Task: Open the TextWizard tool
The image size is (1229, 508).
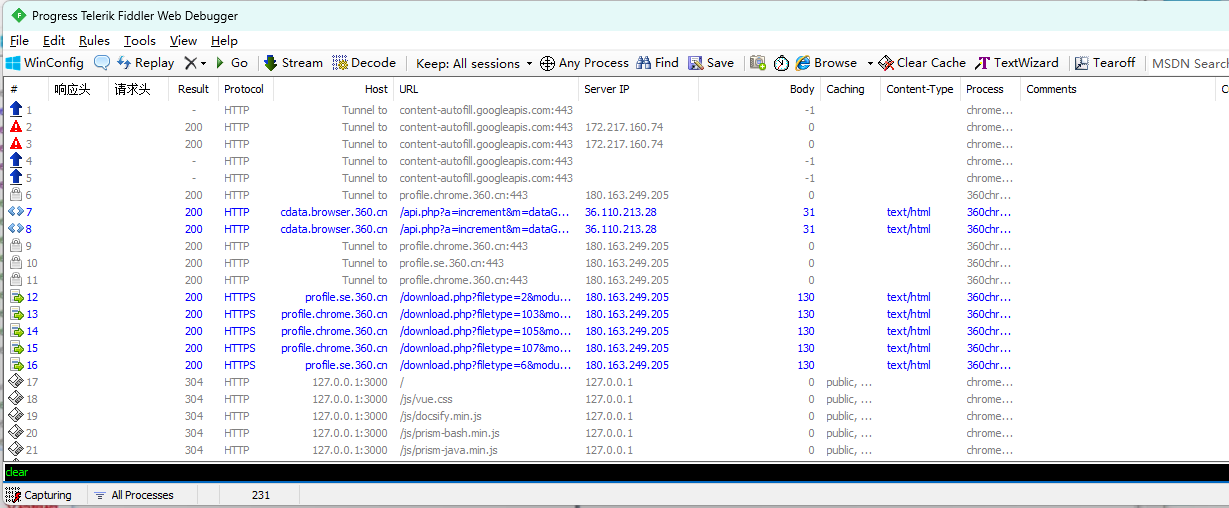Action: pos(1016,62)
